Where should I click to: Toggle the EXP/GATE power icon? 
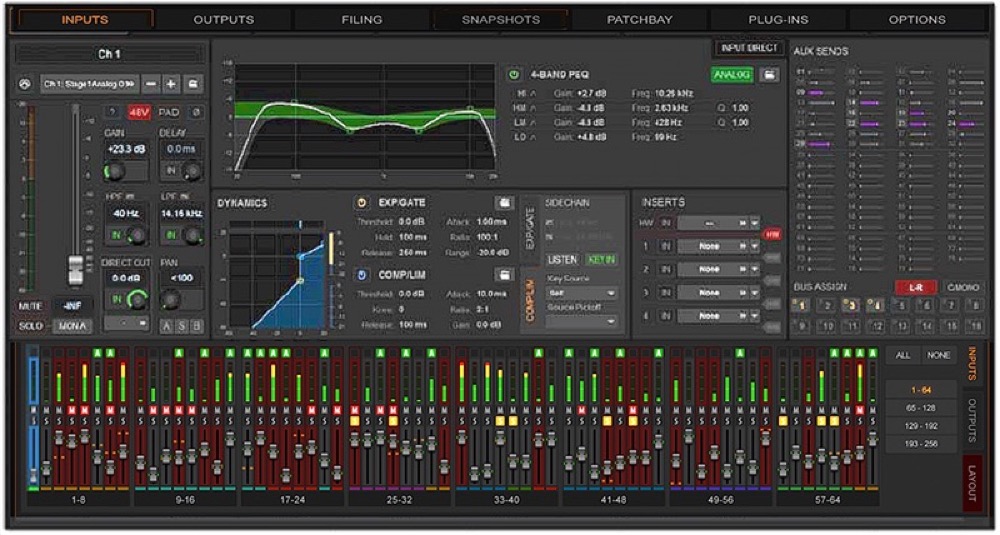(361, 203)
